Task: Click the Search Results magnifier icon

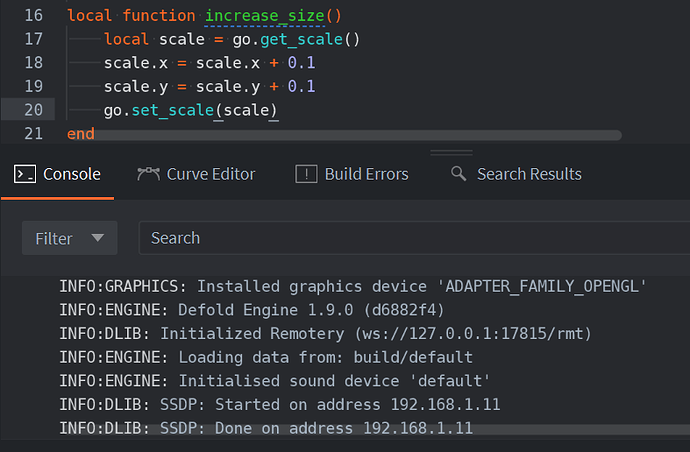Action: (459, 174)
